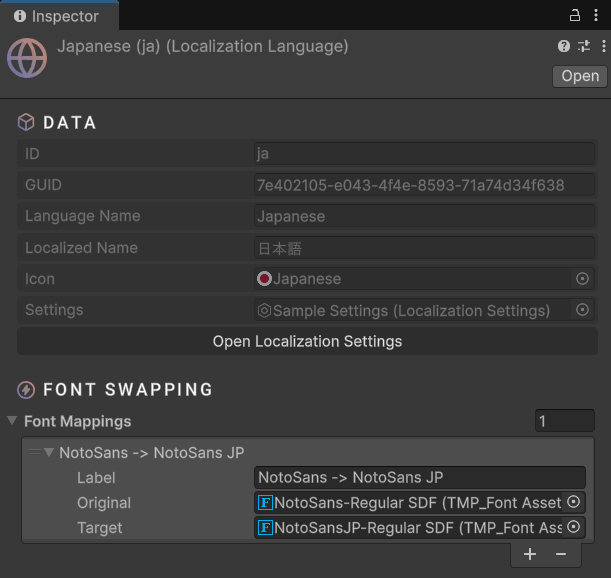The height and width of the screenshot is (578, 611).
Task: Lock the Inspector panel
Action: point(574,16)
